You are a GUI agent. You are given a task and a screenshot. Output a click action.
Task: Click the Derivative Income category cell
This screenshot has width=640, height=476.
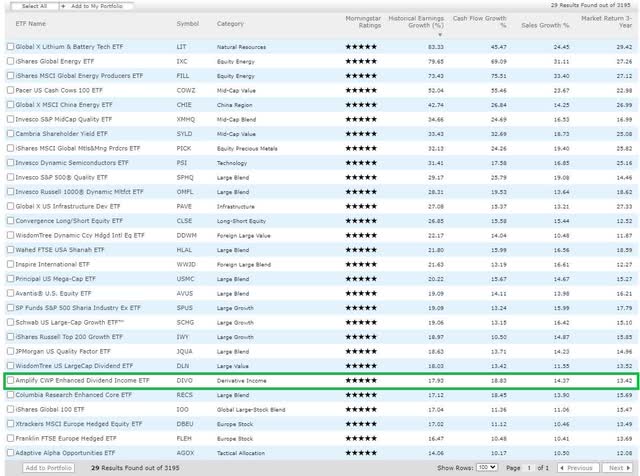click(242, 380)
